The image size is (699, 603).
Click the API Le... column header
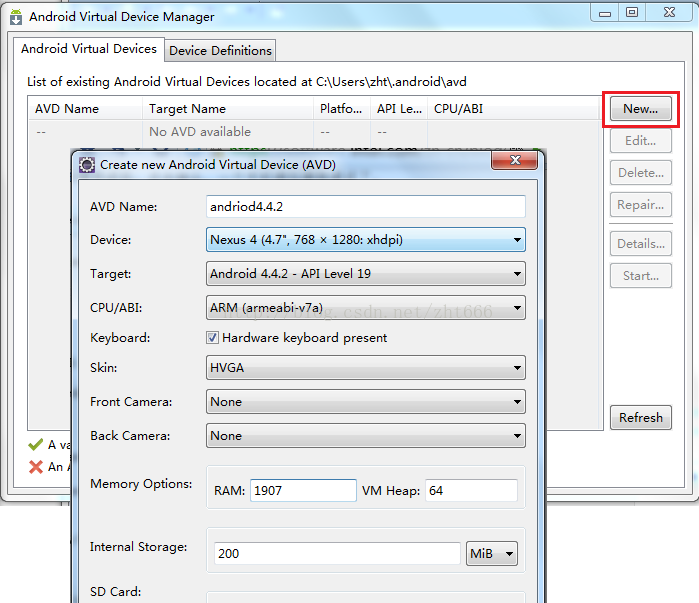click(x=399, y=109)
